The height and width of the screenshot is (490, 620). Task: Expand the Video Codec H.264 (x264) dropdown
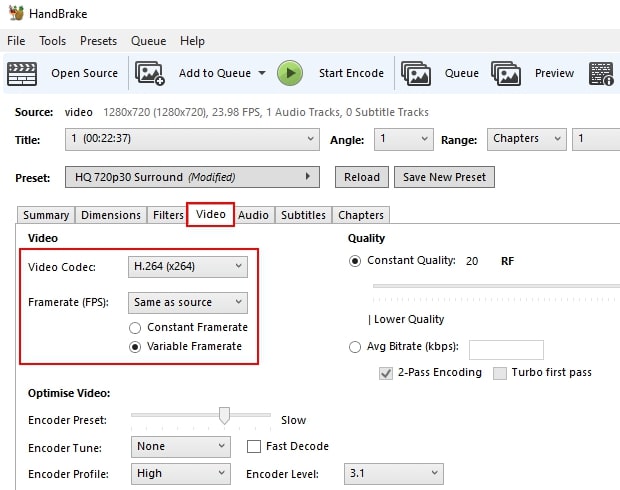[x=188, y=267]
